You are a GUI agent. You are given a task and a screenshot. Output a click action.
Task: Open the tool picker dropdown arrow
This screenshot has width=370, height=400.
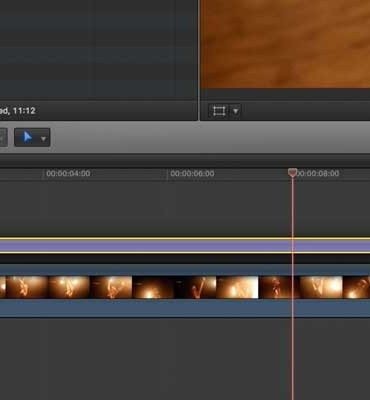[43, 139]
